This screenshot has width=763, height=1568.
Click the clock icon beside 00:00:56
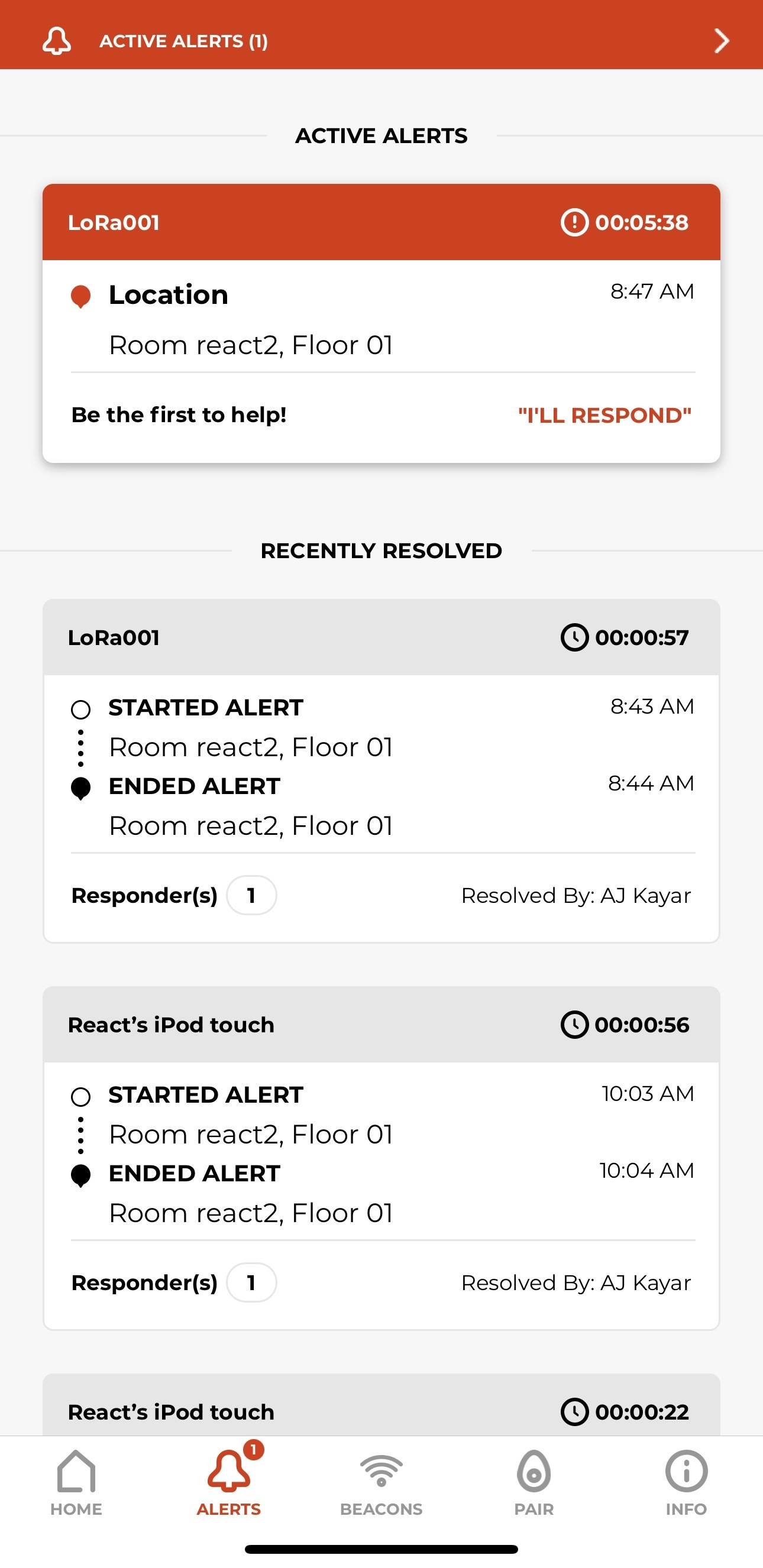point(574,1025)
